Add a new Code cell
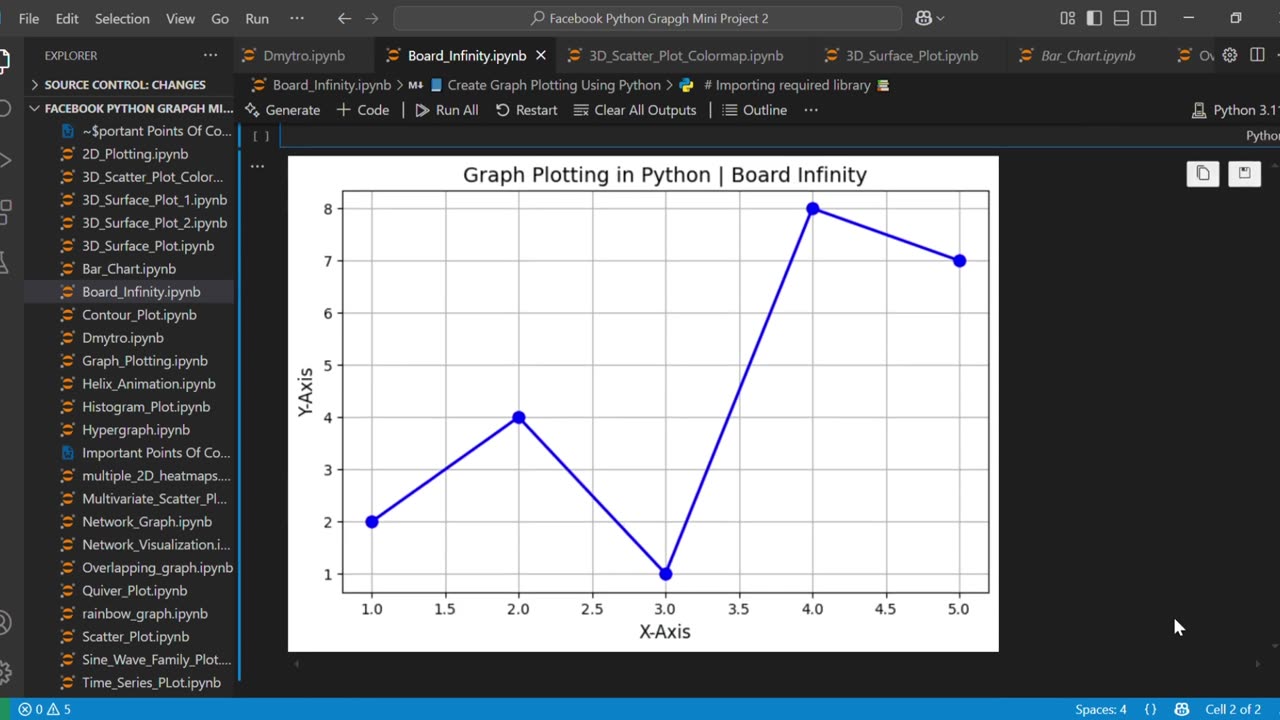Viewport: 1280px width, 720px height. 363,110
